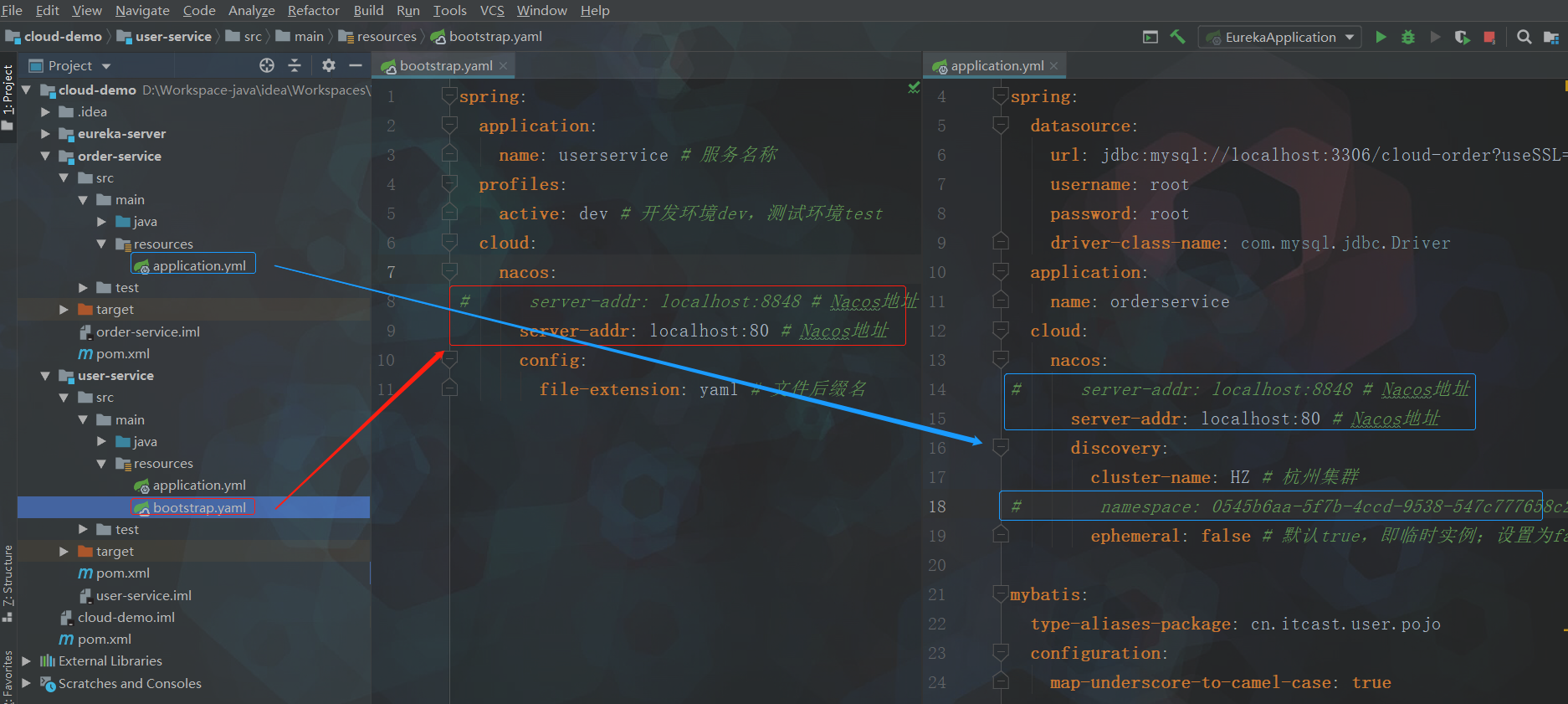Fold the profiles block in bootstrap.yaml
This screenshot has width=1568, height=704.
click(x=449, y=184)
